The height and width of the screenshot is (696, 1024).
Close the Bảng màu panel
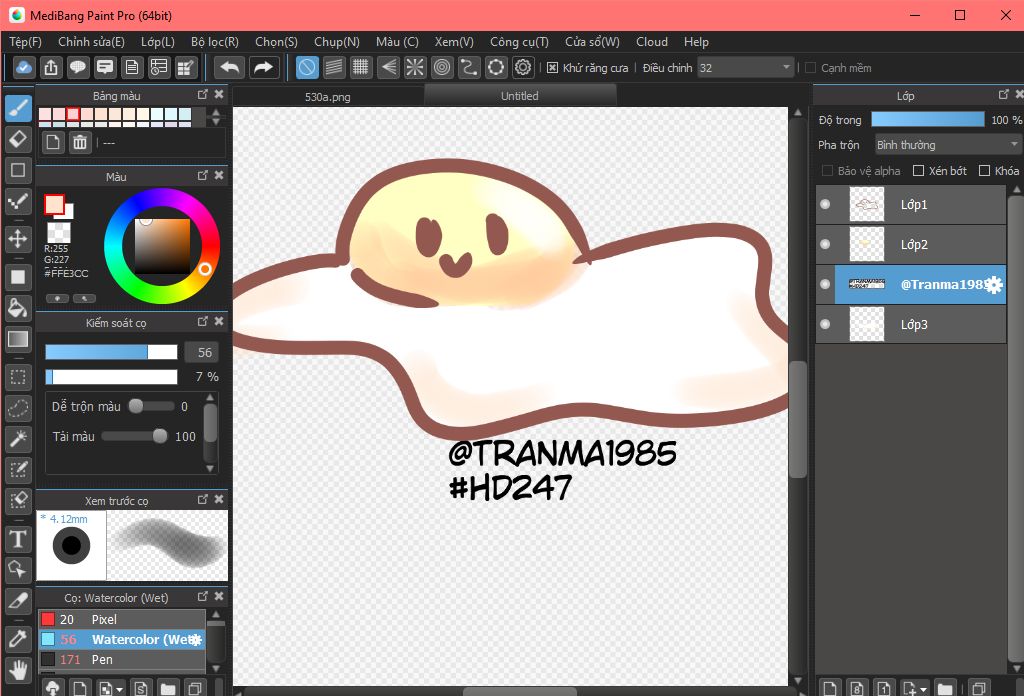(219, 95)
